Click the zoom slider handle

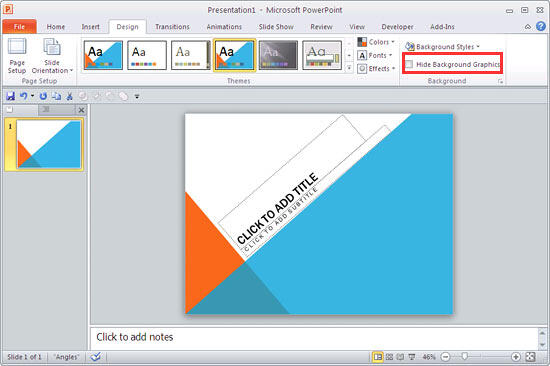[464, 357]
